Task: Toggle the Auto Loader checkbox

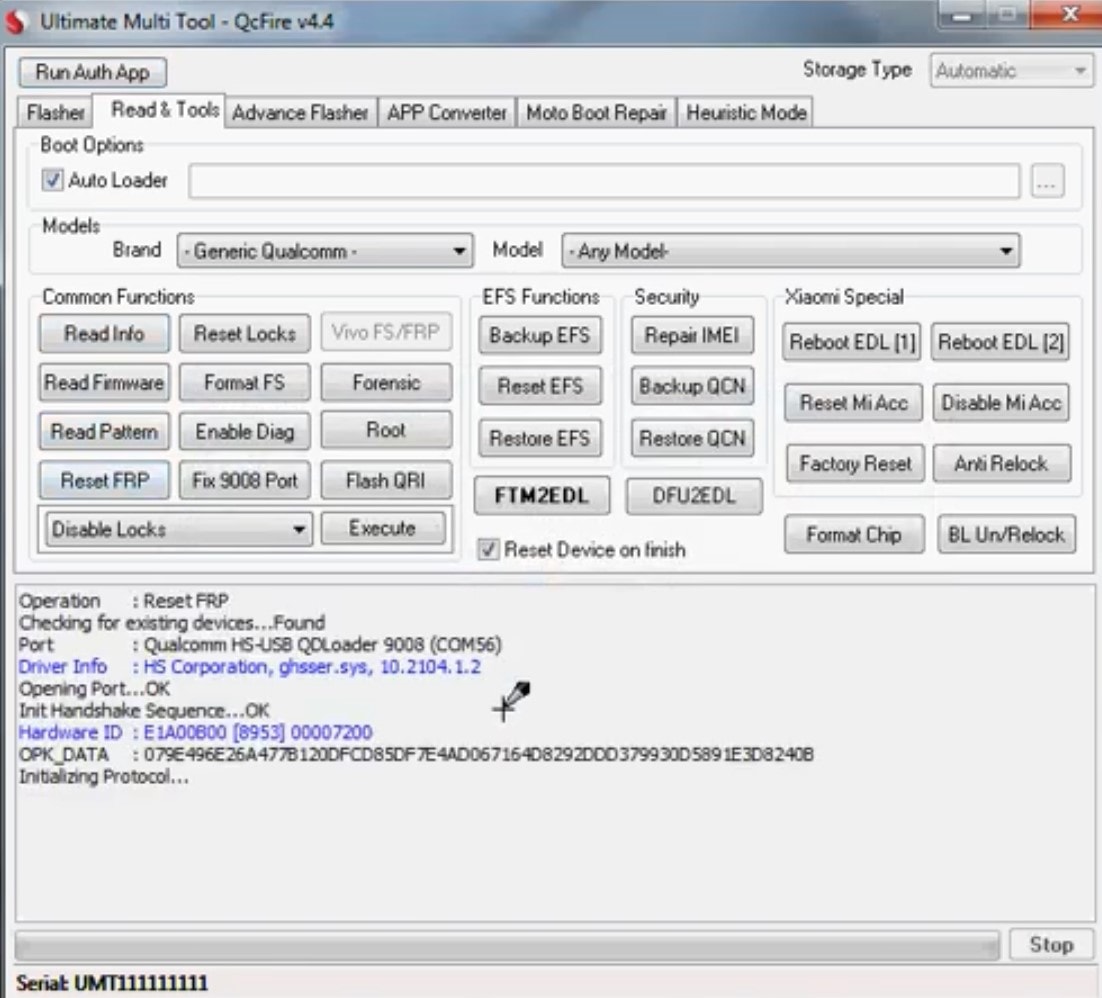Action: coord(53,180)
